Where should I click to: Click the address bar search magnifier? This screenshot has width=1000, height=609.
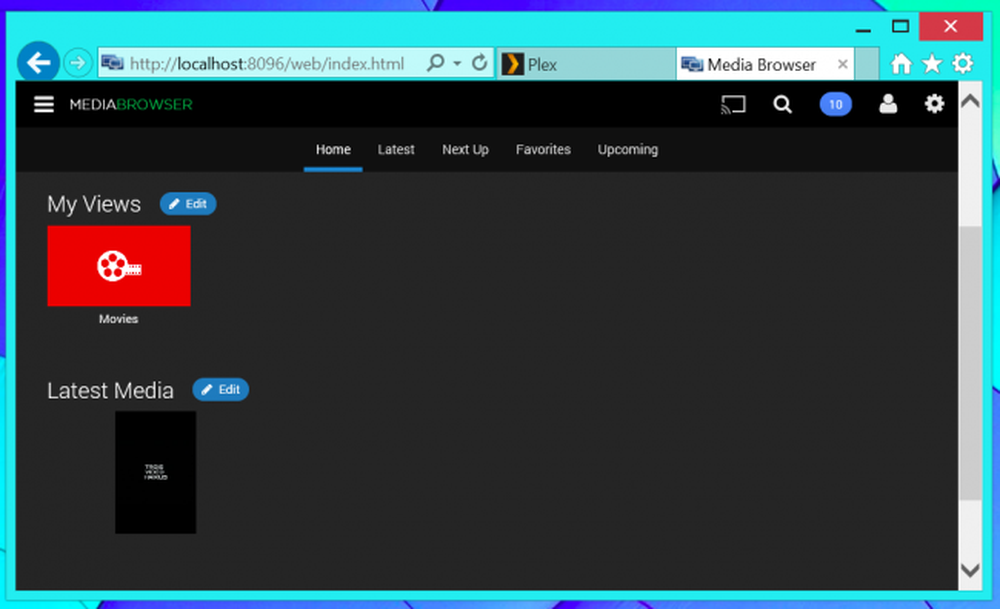pos(436,62)
